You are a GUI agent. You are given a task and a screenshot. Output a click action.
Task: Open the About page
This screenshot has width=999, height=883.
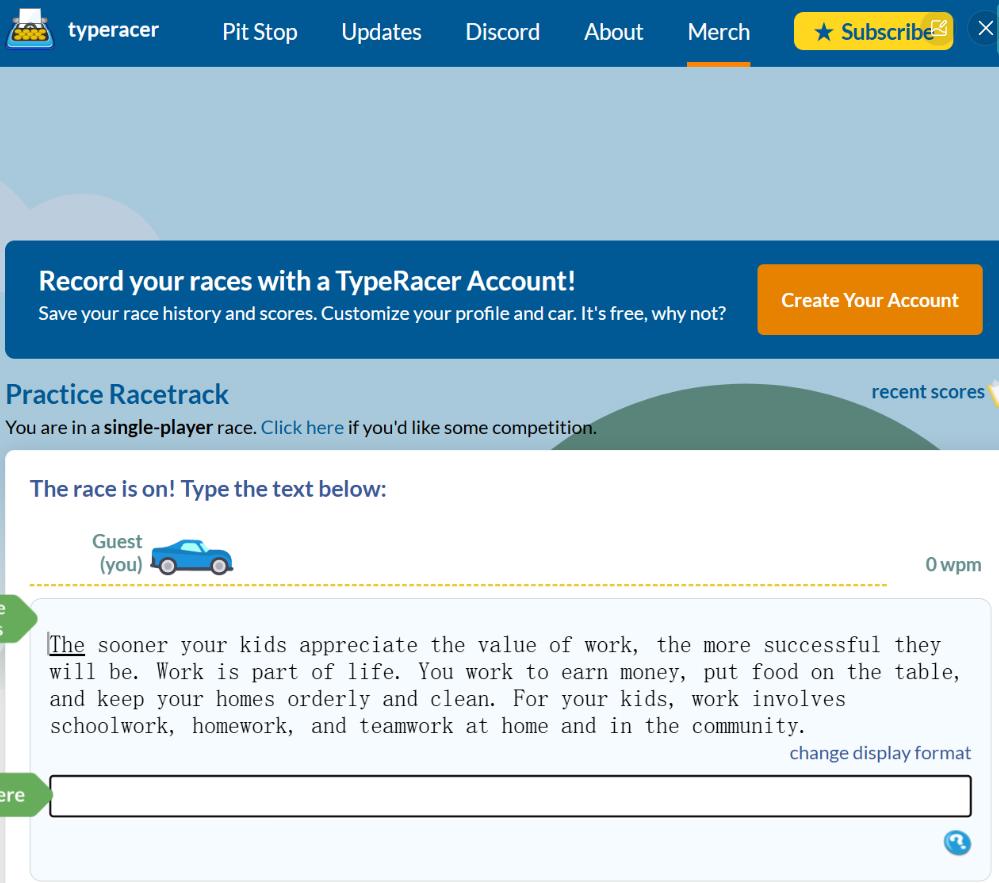(x=613, y=32)
